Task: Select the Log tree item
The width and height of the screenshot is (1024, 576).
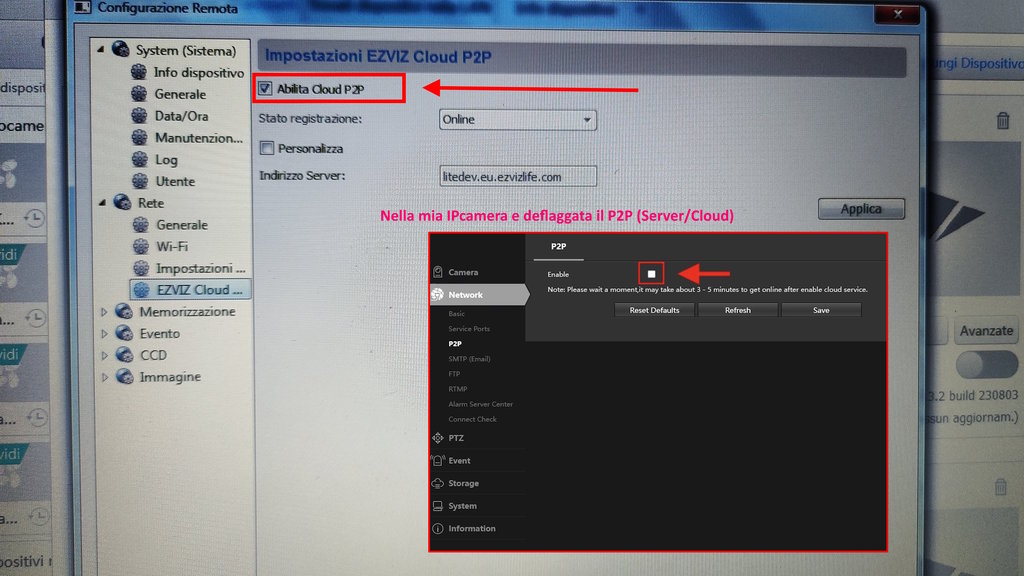Action: pyautogui.click(x=166, y=159)
